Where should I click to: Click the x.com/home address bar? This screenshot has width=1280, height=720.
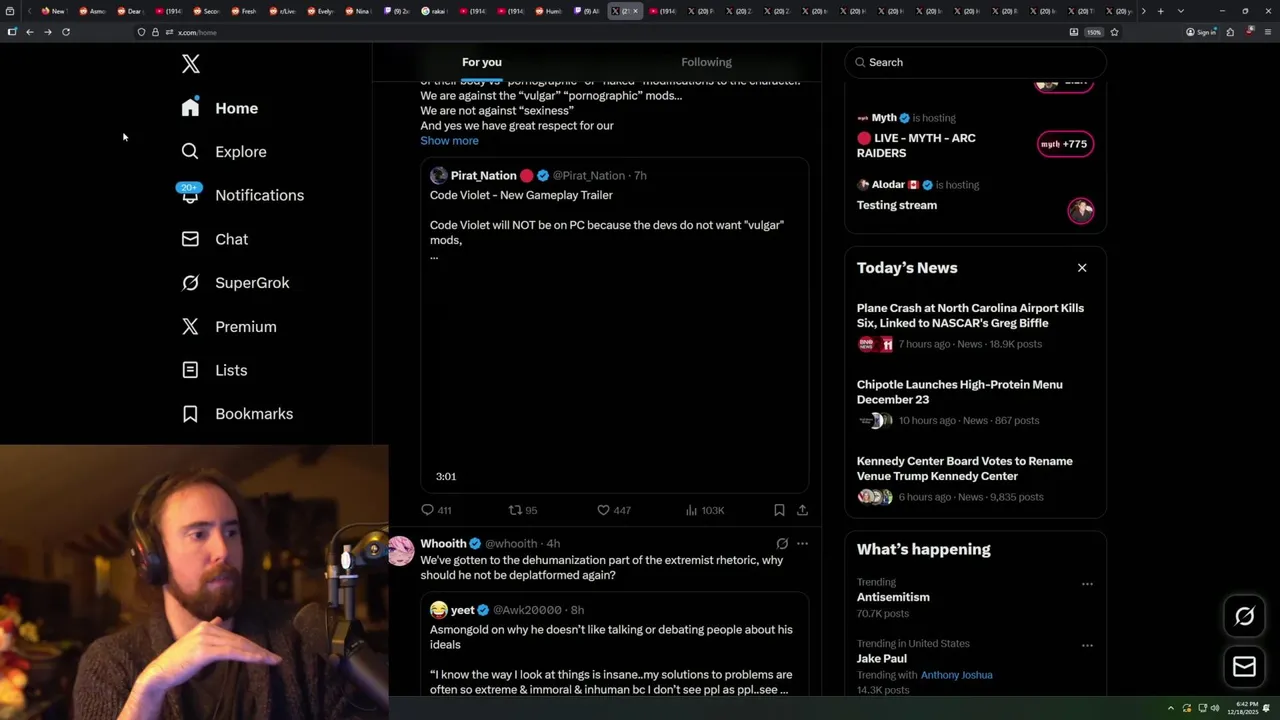(600, 32)
